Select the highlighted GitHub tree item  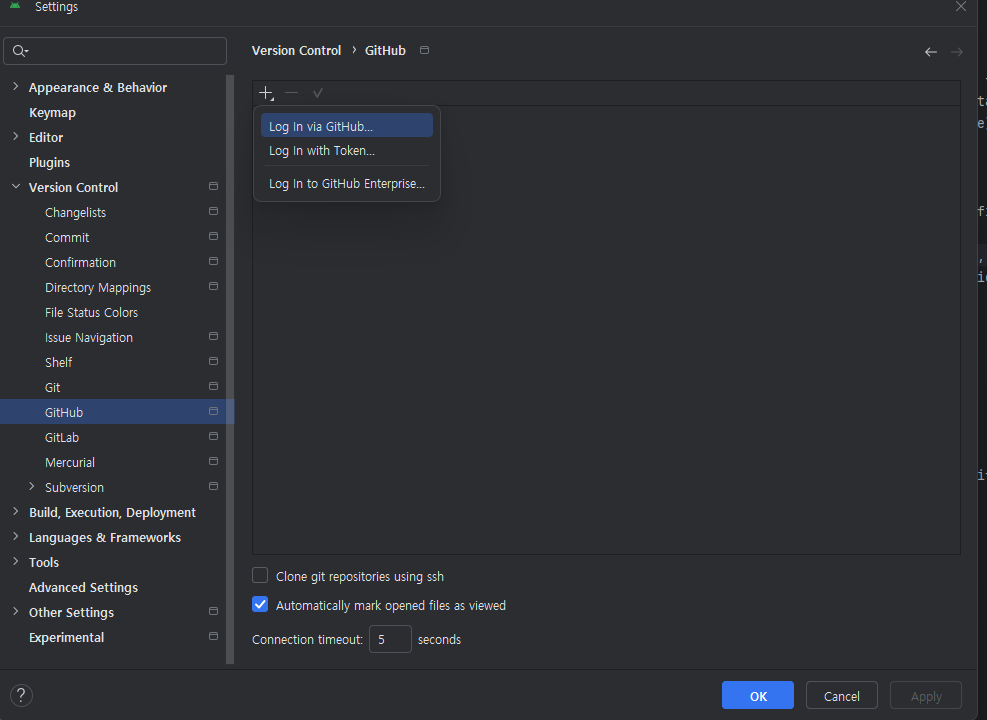(117, 412)
